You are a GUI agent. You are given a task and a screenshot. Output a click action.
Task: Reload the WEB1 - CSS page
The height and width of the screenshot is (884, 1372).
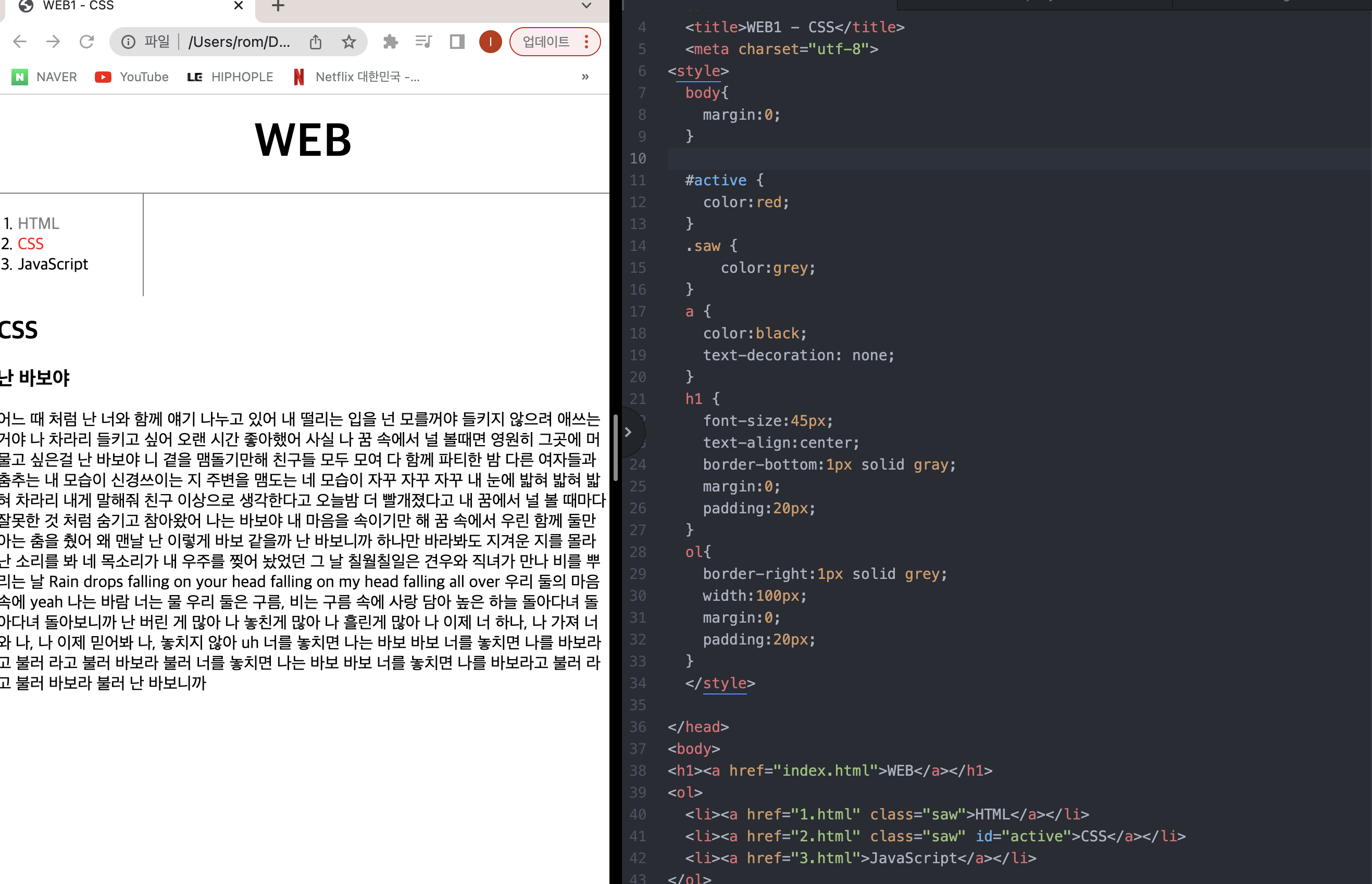point(86,41)
